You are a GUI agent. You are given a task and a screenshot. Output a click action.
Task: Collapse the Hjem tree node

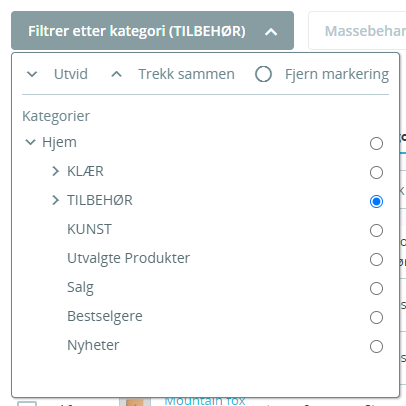coord(30,142)
